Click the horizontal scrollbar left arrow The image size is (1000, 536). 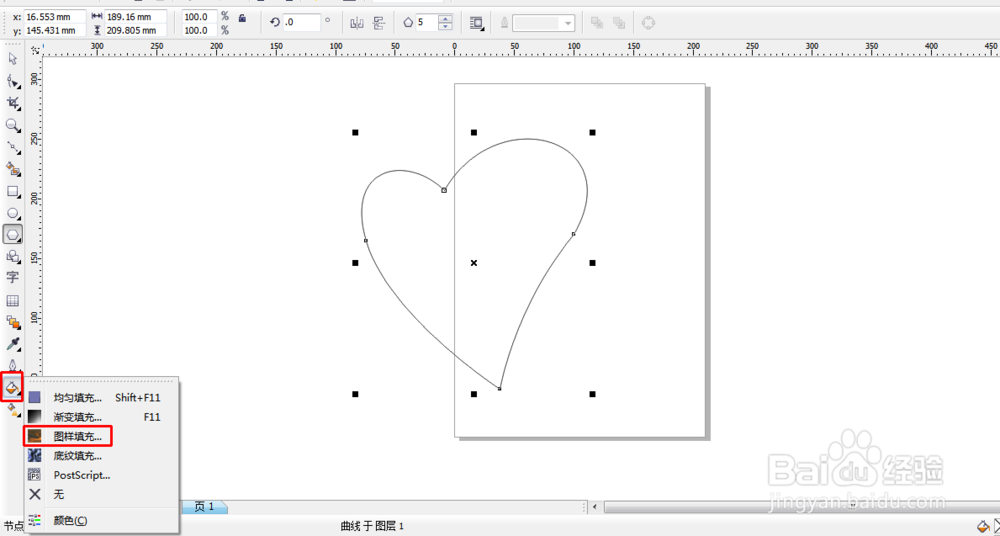(595, 507)
